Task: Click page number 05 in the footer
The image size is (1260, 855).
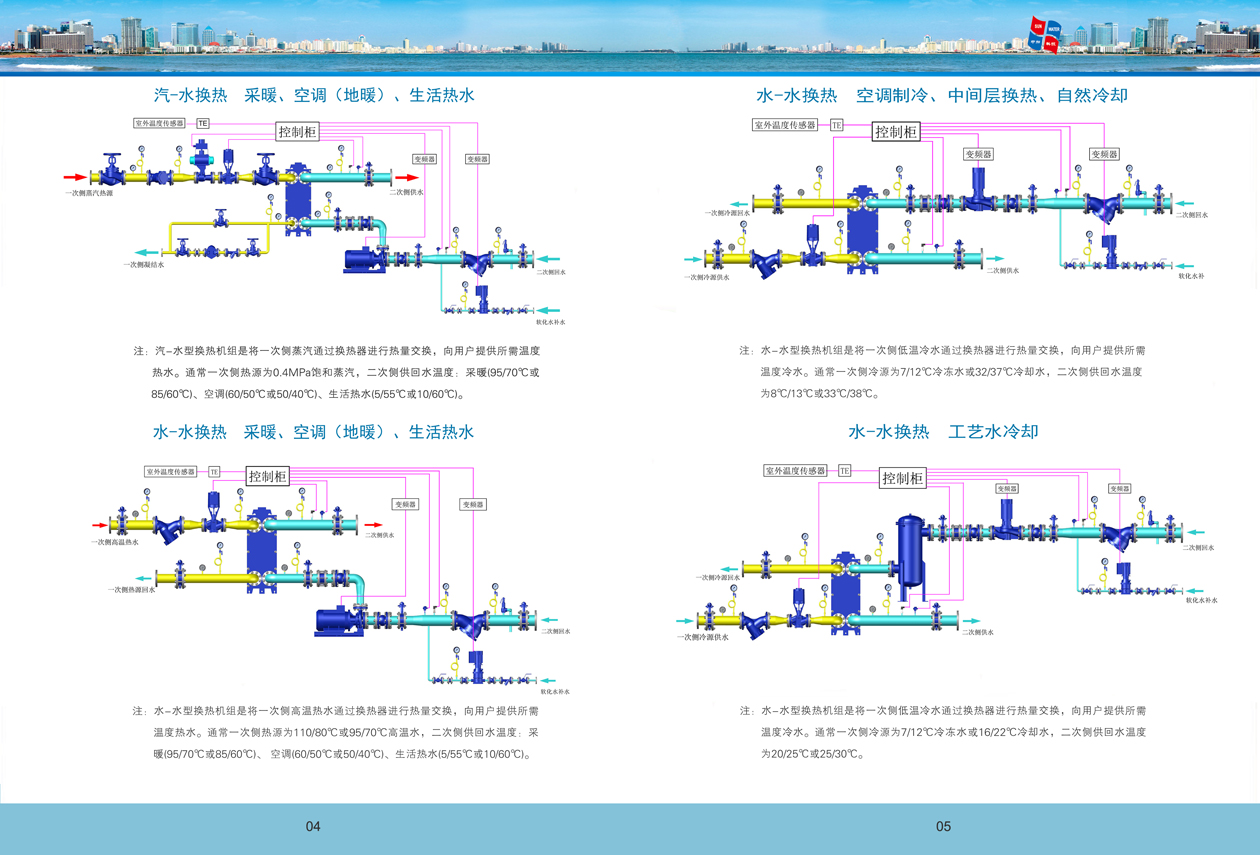Action: pyautogui.click(x=943, y=826)
